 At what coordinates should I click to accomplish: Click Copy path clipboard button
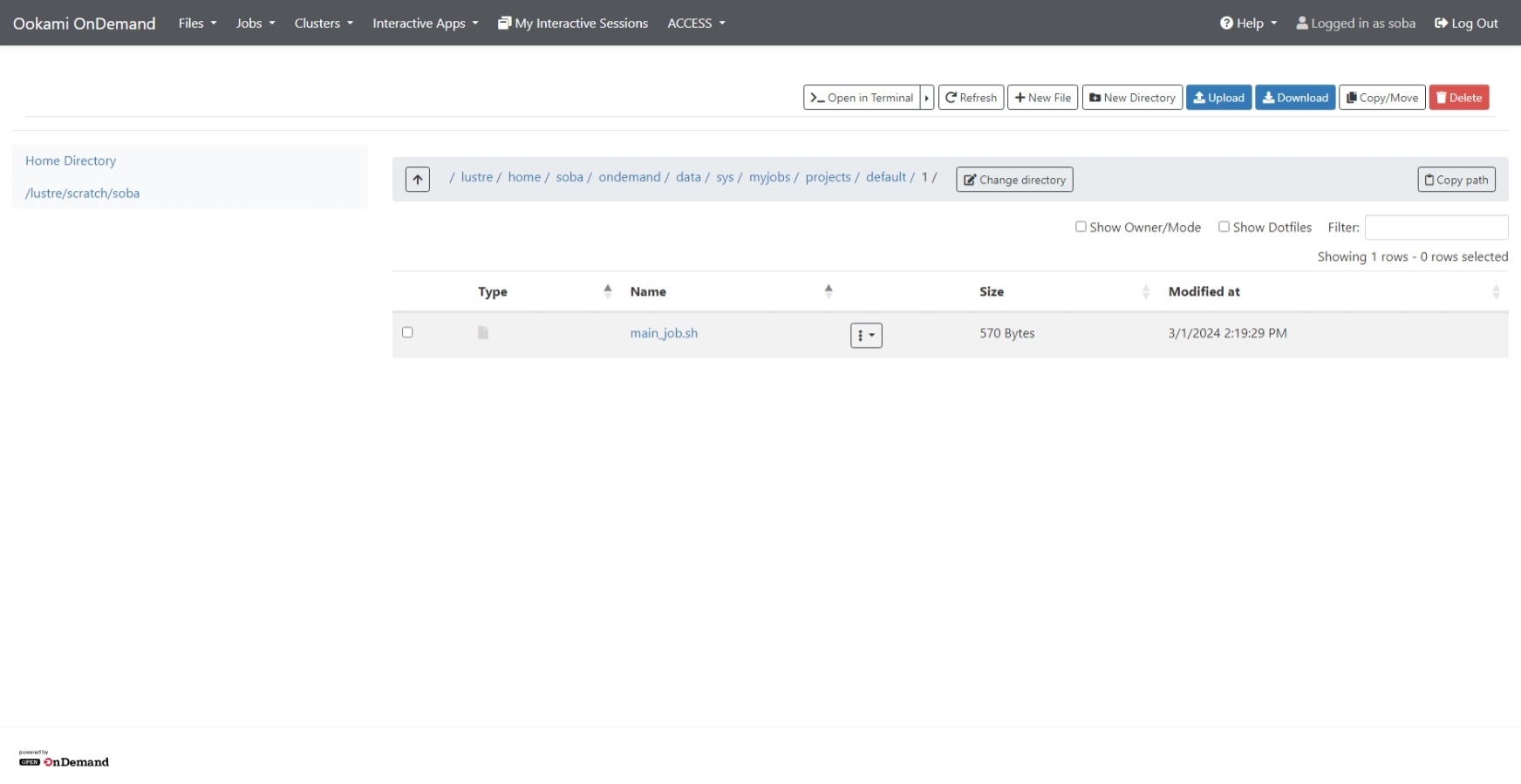coord(1456,180)
